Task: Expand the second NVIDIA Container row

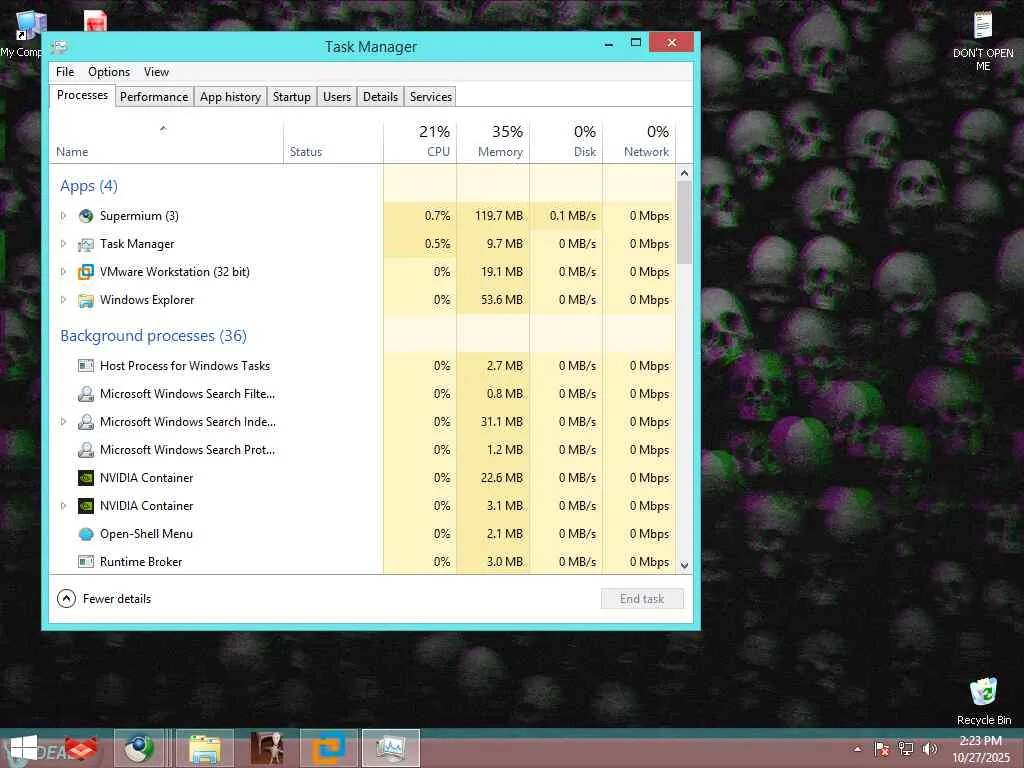Action: point(63,505)
